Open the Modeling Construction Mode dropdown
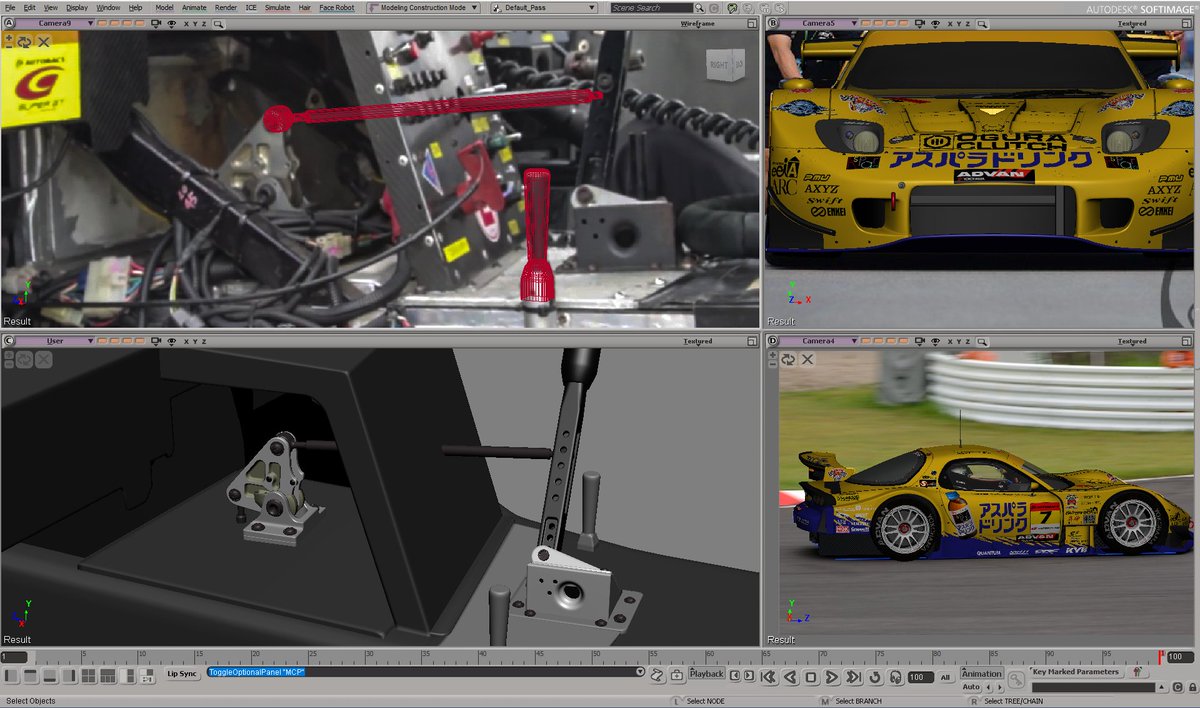The width and height of the screenshot is (1200, 708). [x=424, y=8]
